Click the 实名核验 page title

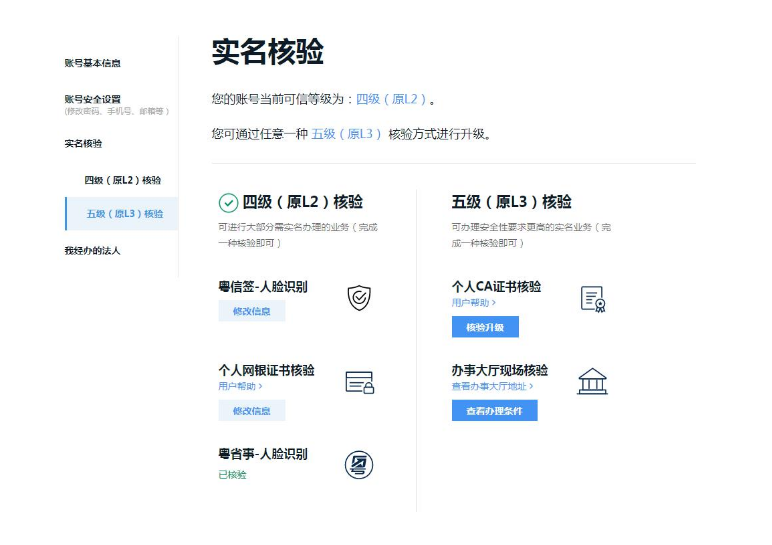[x=267, y=51]
